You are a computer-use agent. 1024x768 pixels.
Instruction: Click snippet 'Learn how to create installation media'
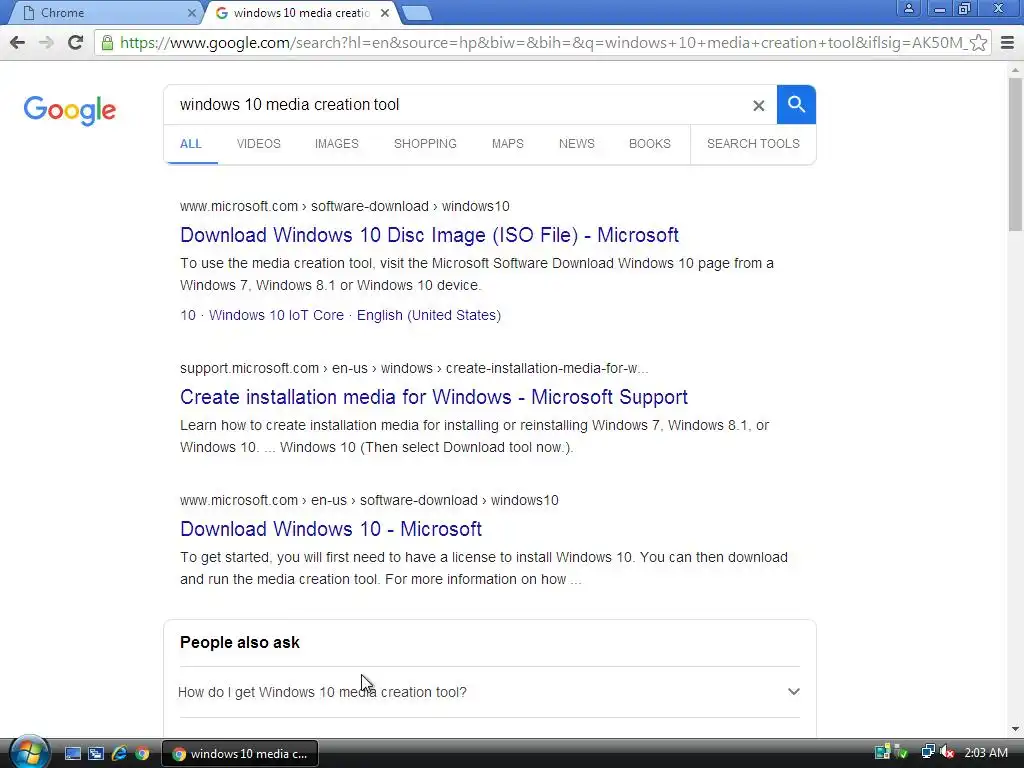(x=475, y=436)
